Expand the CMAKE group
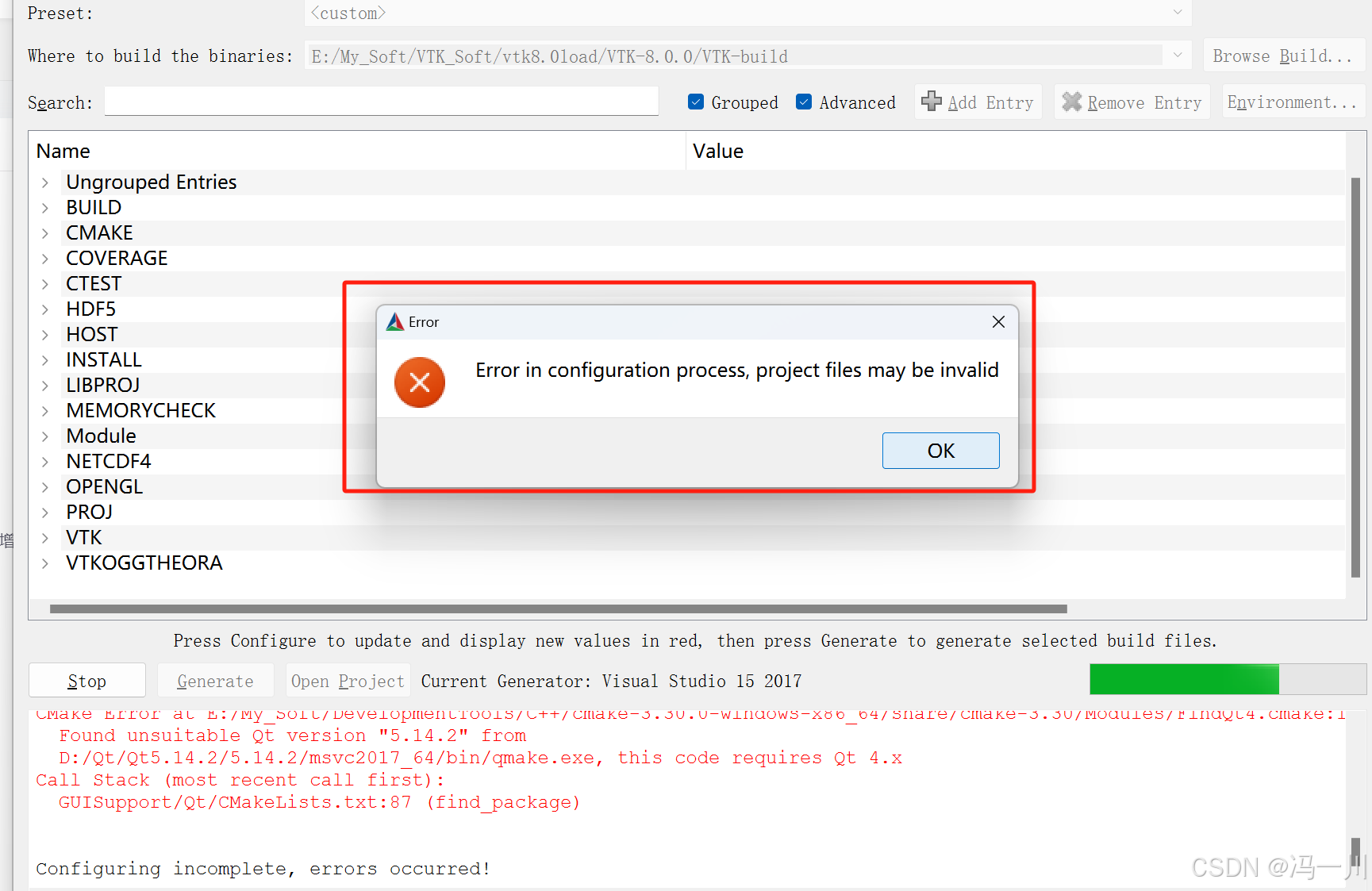The height and width of the screenshot is (891, 1372). click(x=45, y=233)
